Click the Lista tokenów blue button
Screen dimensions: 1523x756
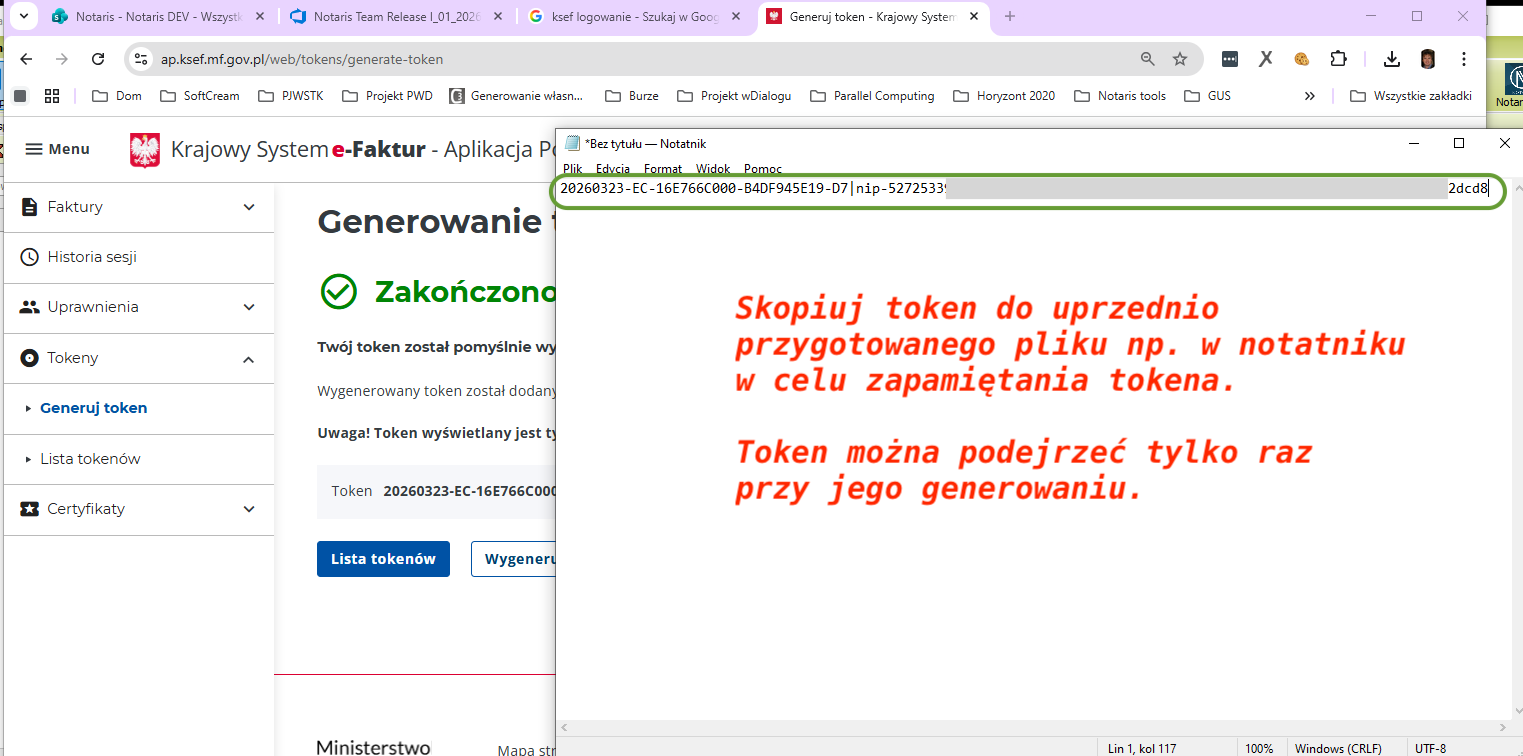(383, 559)
